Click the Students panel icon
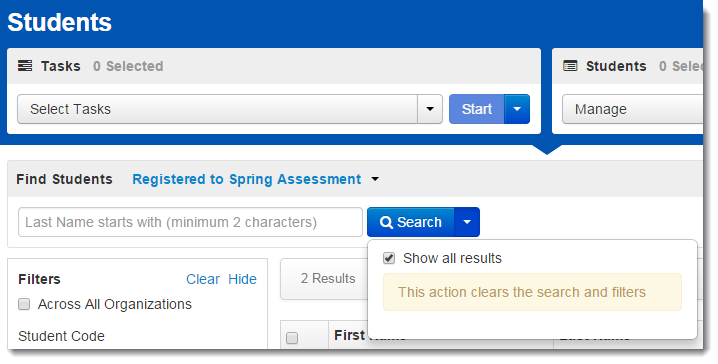Screen dimensions: 718x364 point(570,66)
